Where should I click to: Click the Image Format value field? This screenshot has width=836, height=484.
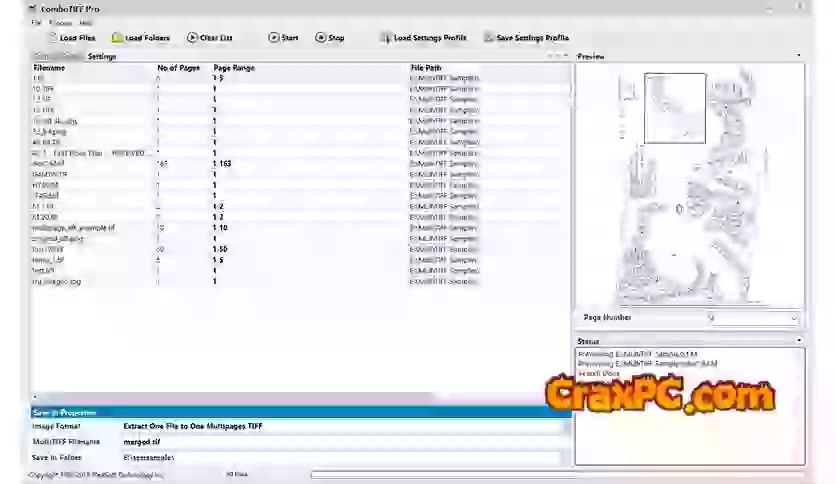(341, 426)
